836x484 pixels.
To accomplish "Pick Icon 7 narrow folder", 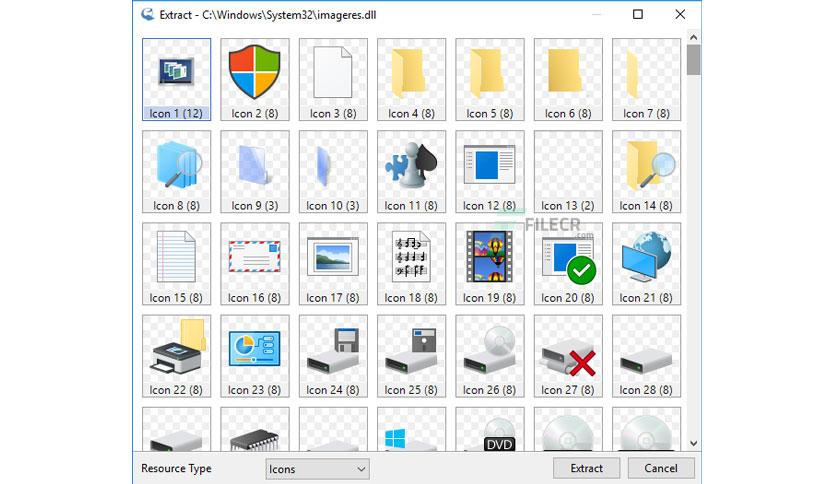I will [x=647, y=79].
